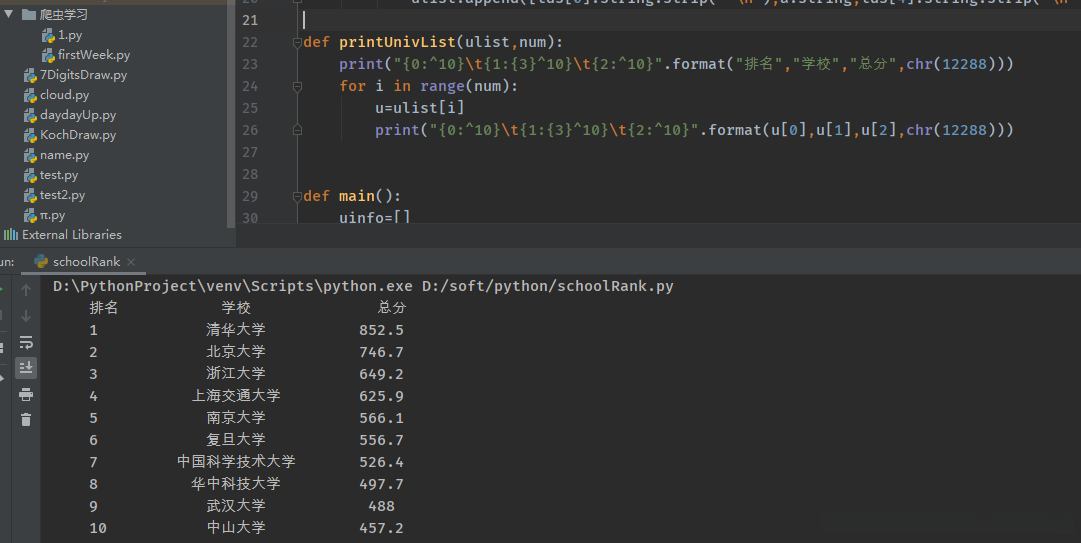Click score 852.5 in console output
Screen dimensions: 1081x543
381,330
